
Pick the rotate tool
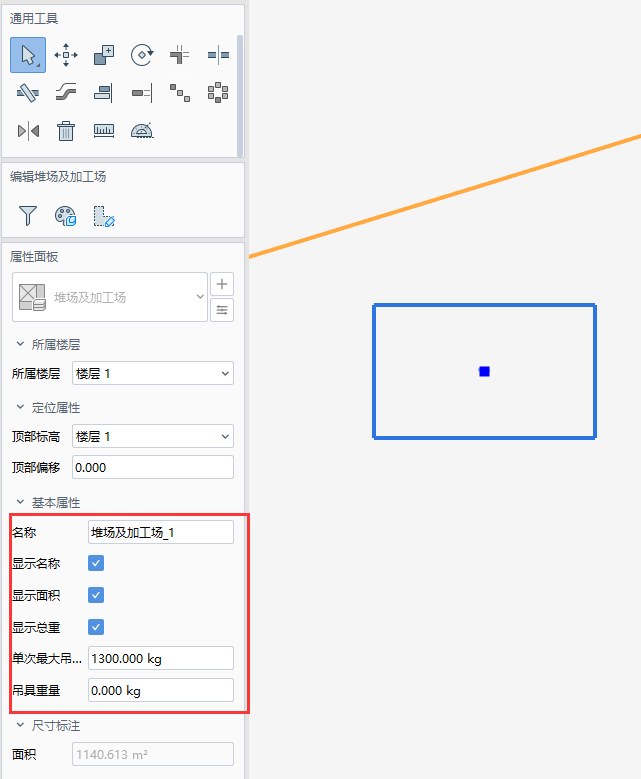click(142, 55)
